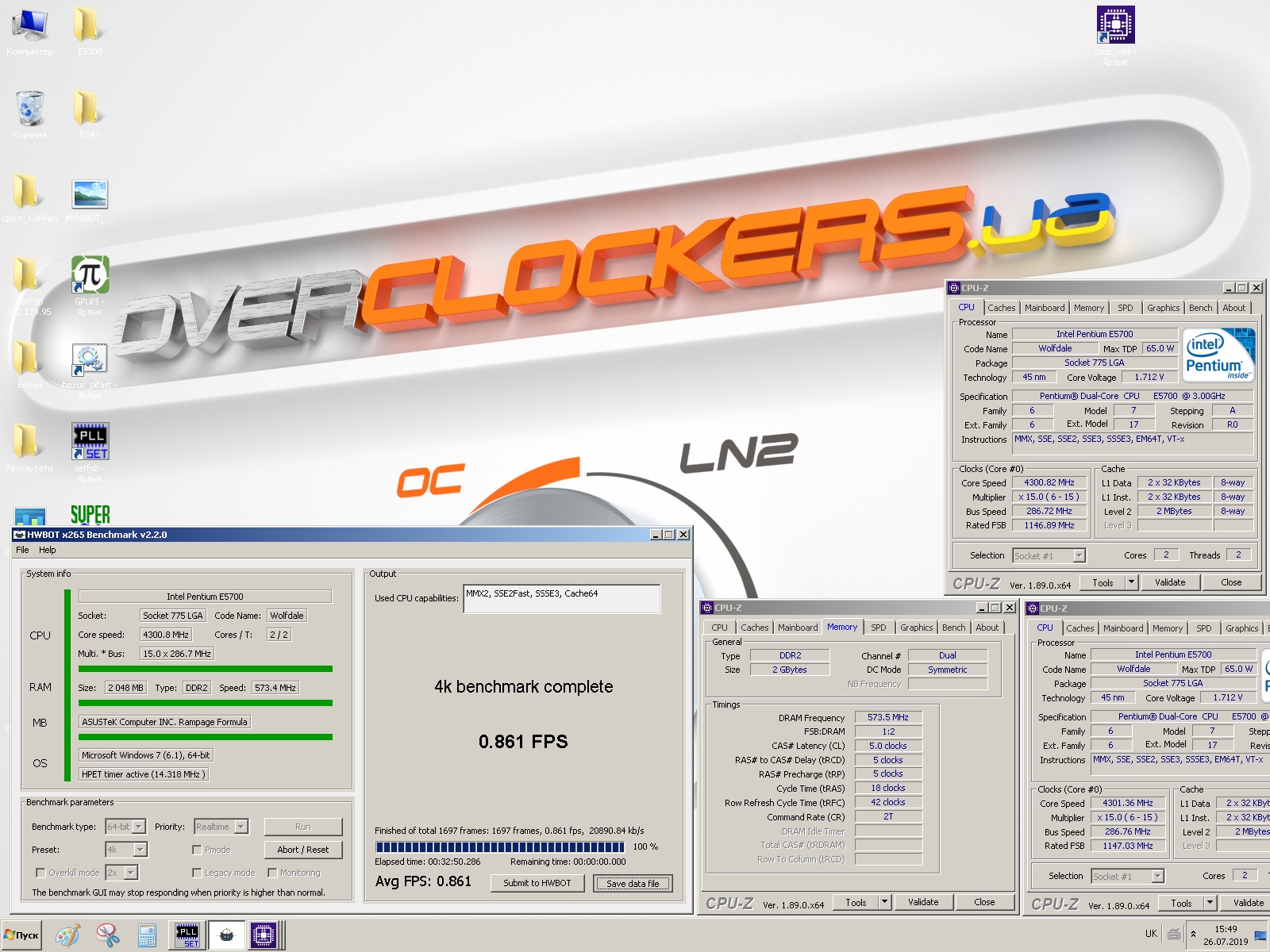Screen dimensions: 1270x952
Task: Launch the GPUPI shortcut icon
Action: pos(90,286)
